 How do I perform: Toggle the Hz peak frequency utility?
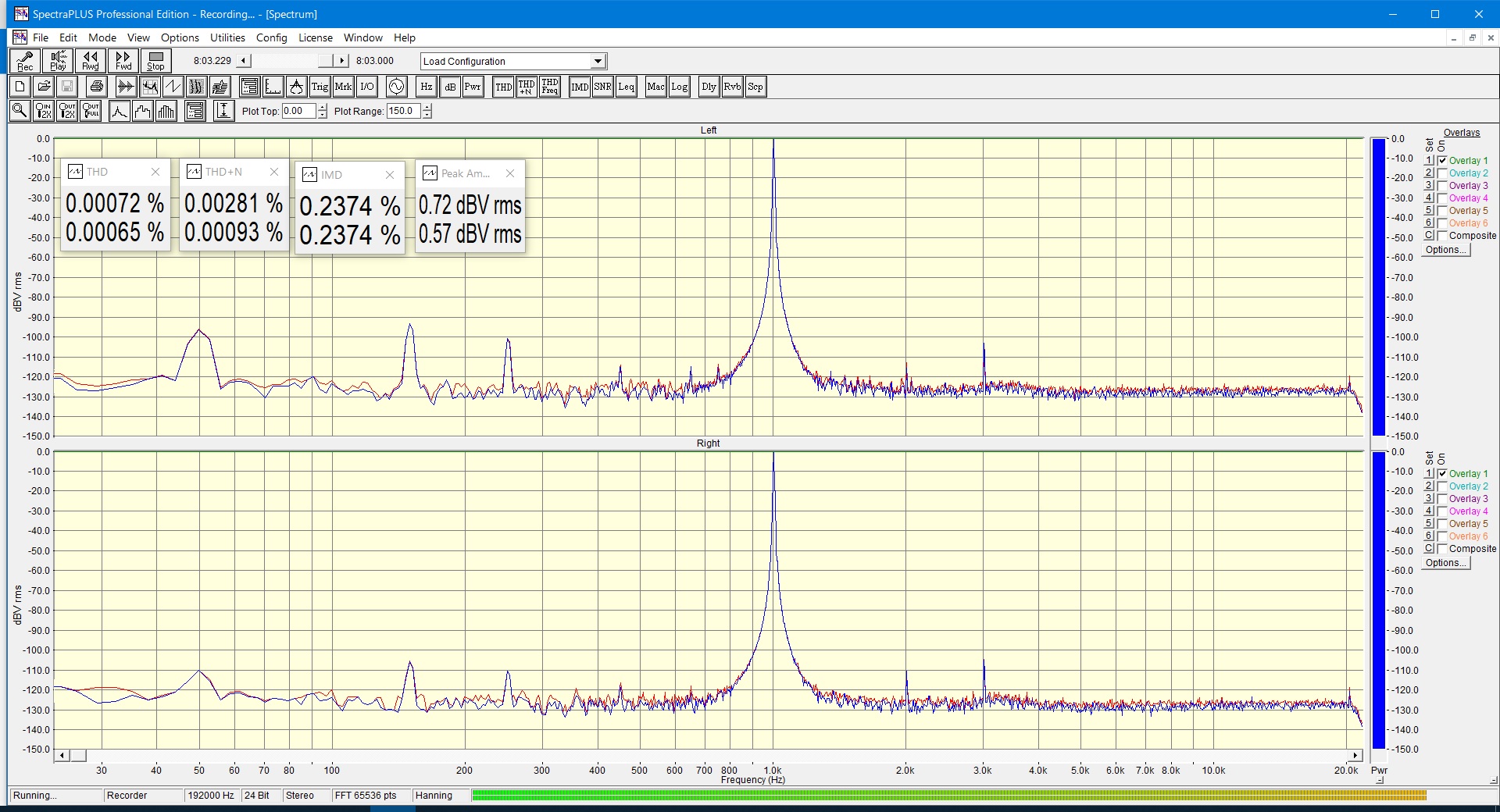[x=427, y=87]
